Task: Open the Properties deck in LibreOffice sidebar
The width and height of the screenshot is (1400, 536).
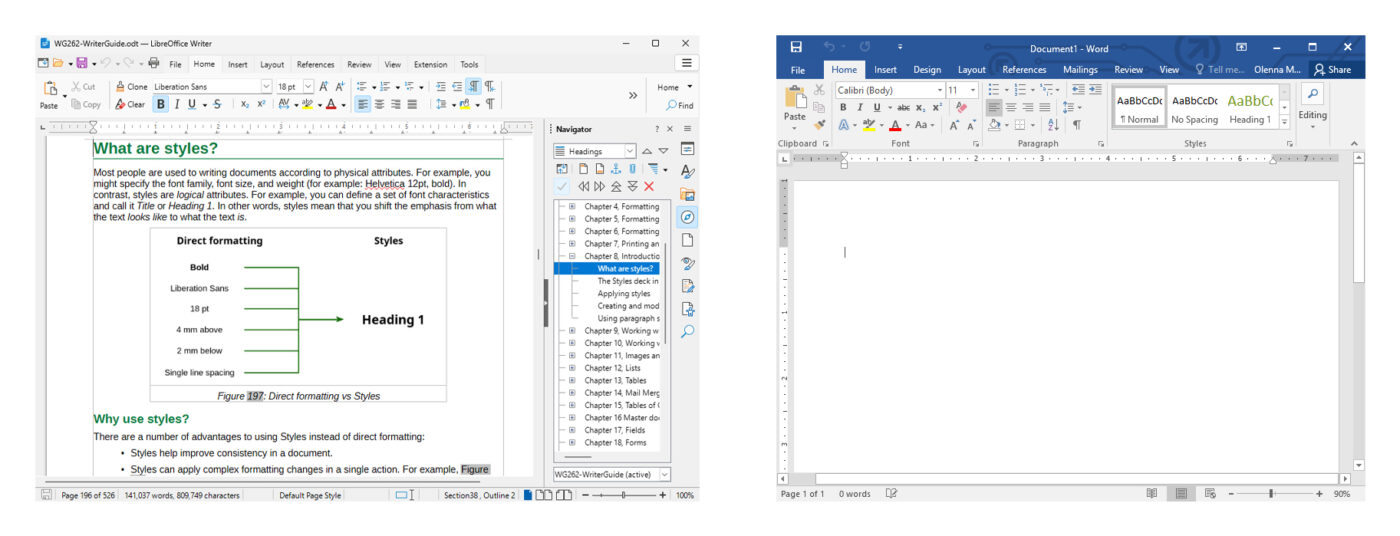Action: 687,149
